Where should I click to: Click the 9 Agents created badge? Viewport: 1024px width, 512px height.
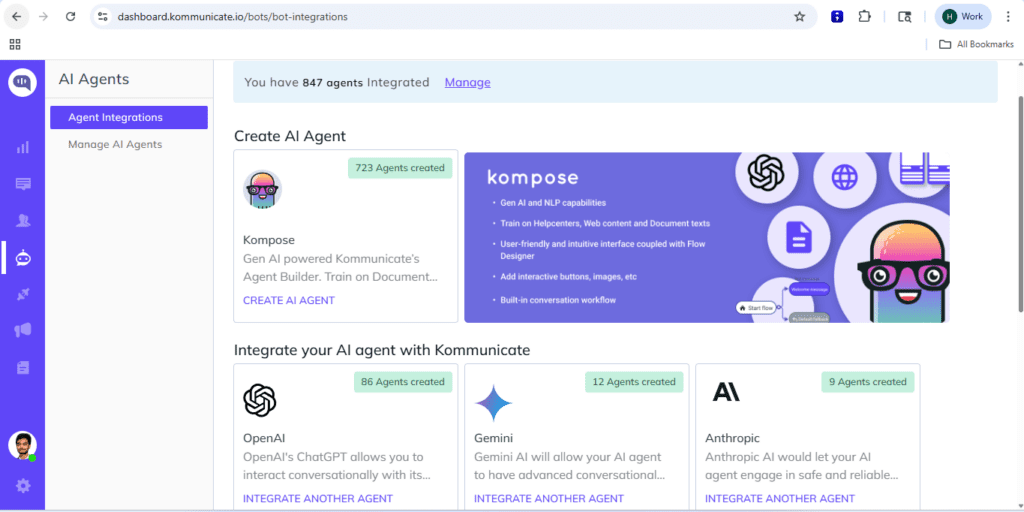pyautogui.click(x=868, y=382)
